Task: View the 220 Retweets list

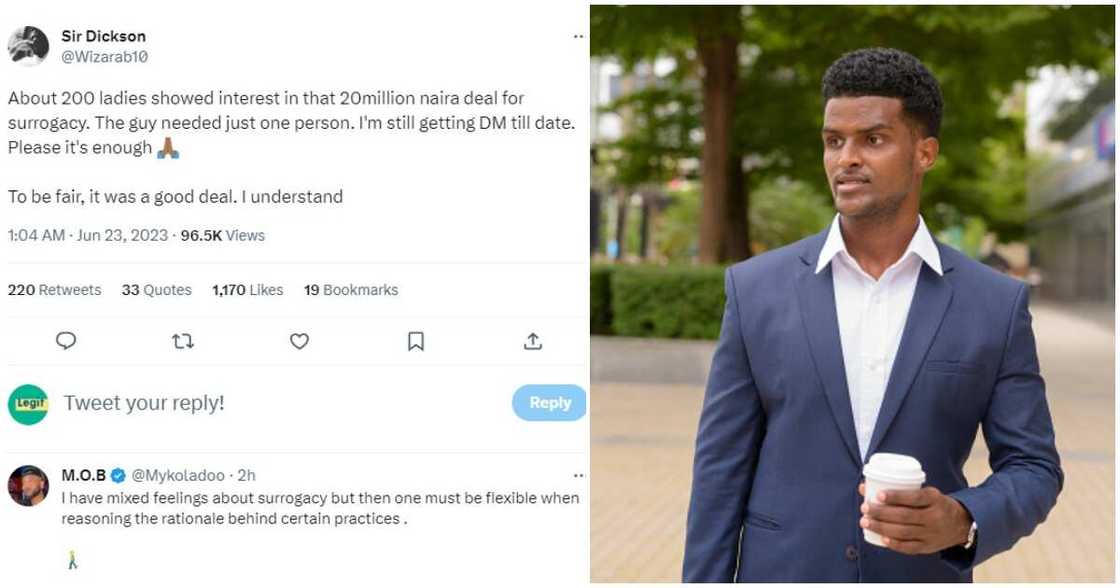Action: coord(54,290)
